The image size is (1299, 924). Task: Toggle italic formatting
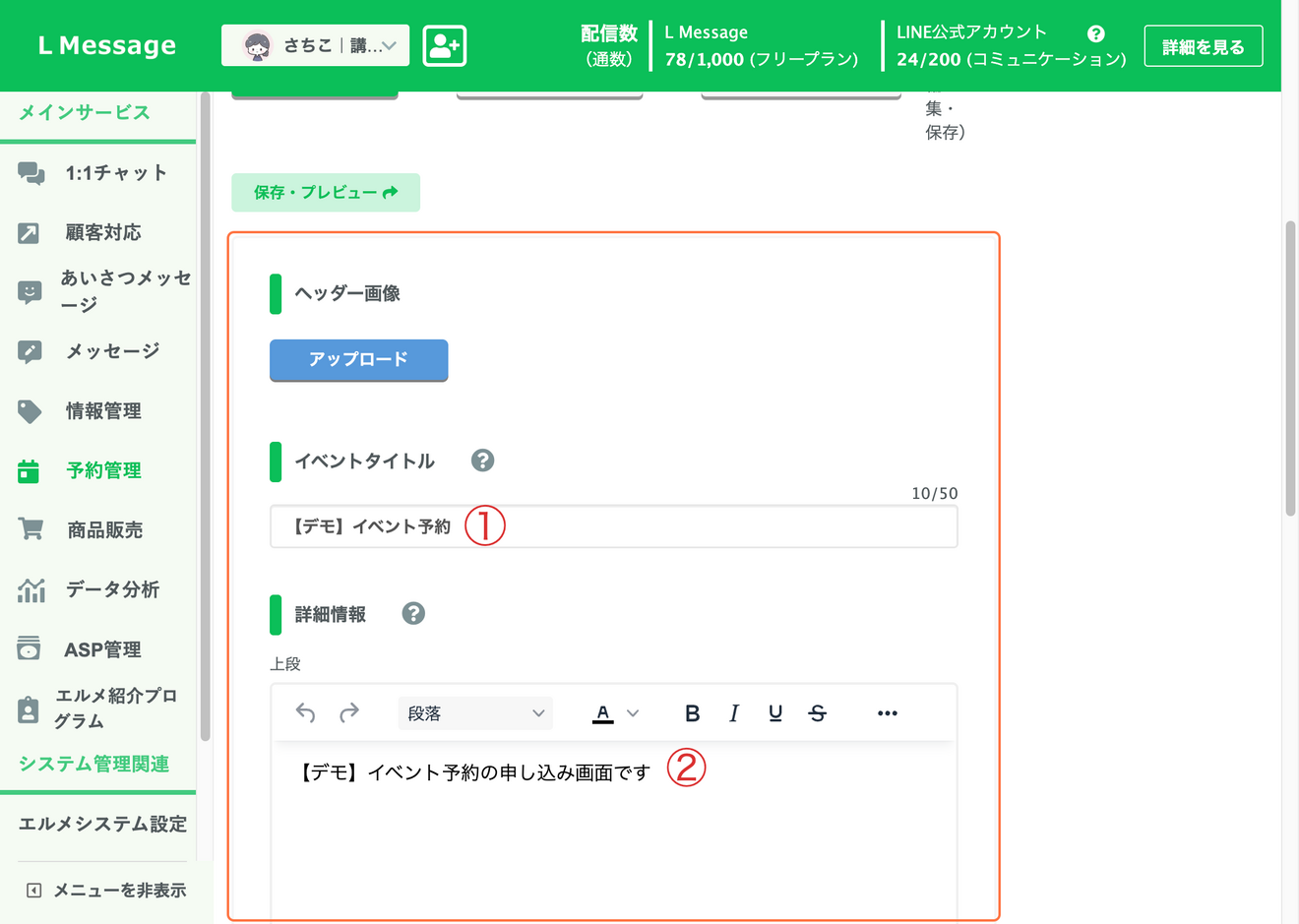pyautogui.click(x=734, y=713)
